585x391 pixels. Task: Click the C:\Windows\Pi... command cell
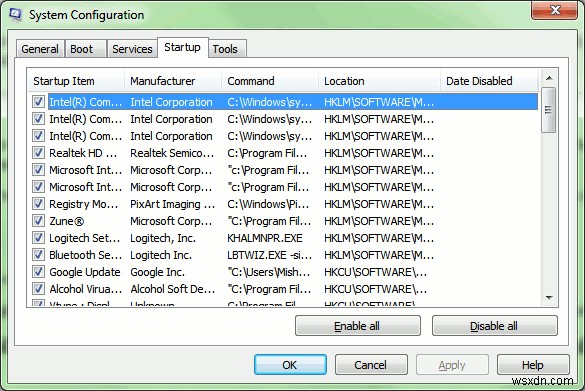(268, 204)
